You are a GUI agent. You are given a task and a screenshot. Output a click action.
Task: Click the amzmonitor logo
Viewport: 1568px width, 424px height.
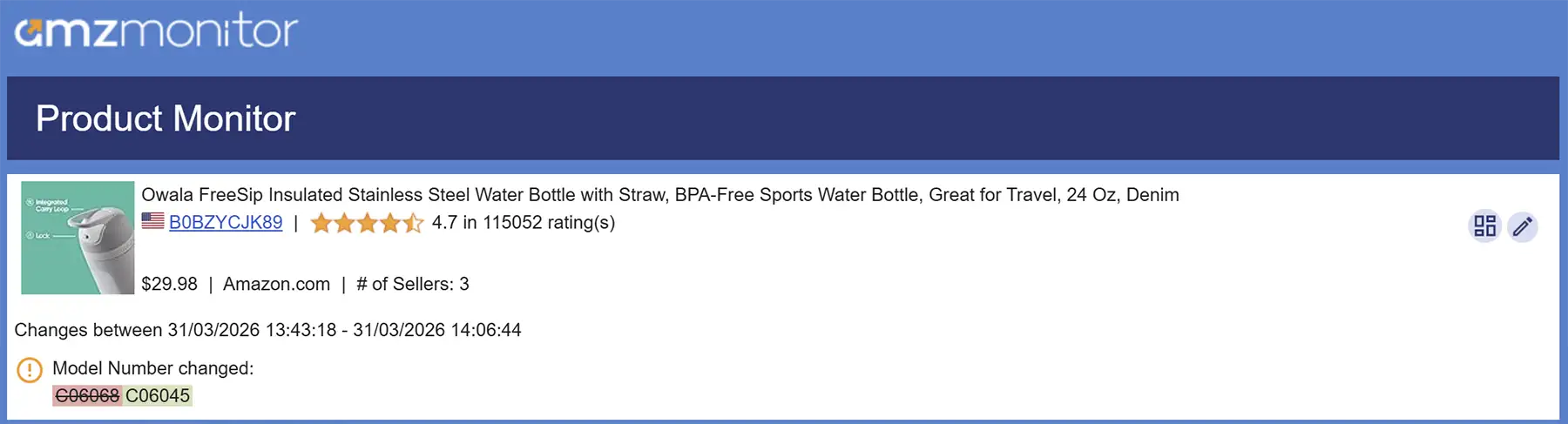[157, 31]
